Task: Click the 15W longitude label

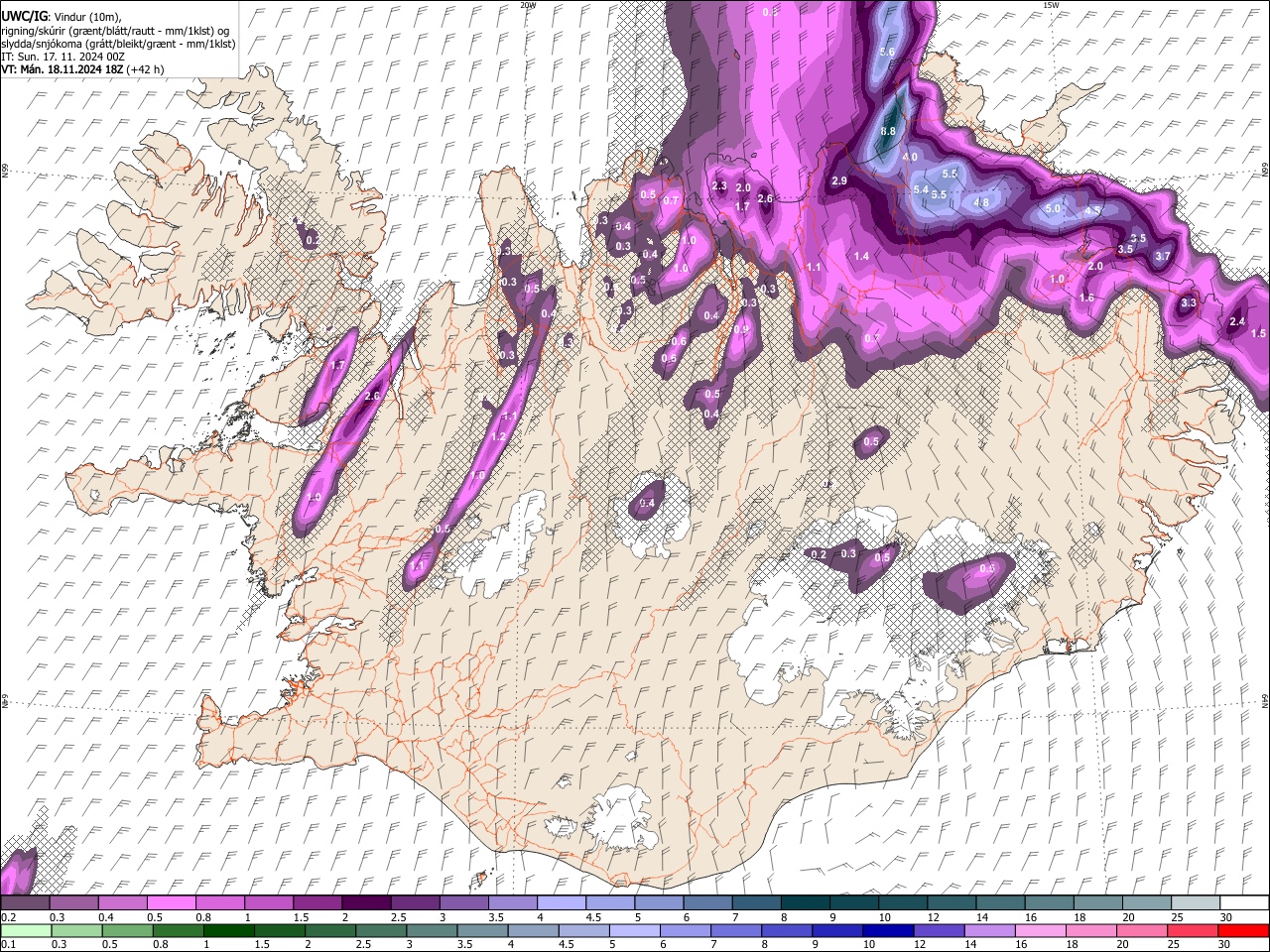Action: point(1051,5)
